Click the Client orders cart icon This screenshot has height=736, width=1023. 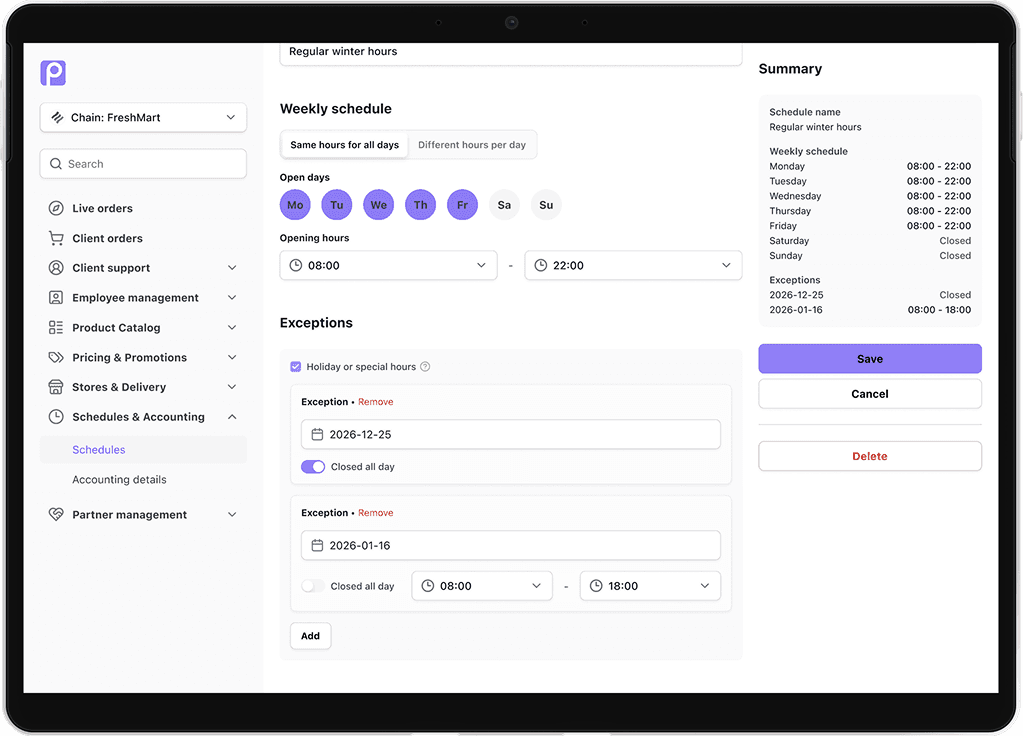click(x=56, y=238)
